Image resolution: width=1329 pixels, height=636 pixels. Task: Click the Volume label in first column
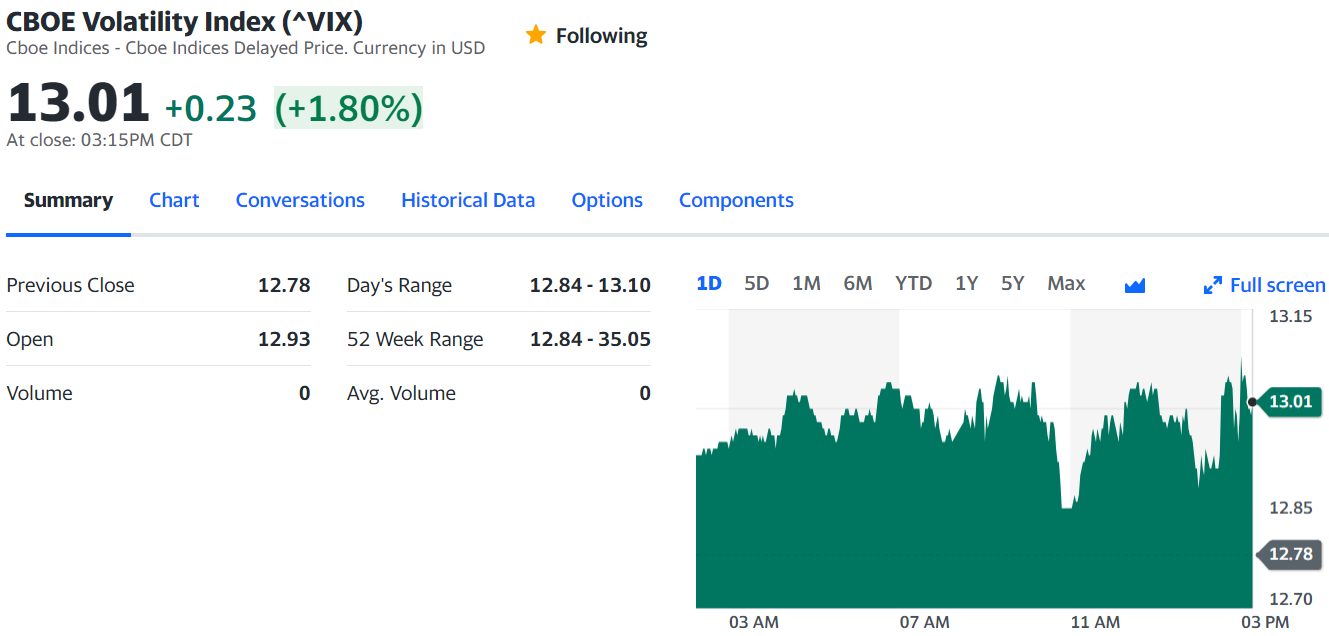pos(39,393)
